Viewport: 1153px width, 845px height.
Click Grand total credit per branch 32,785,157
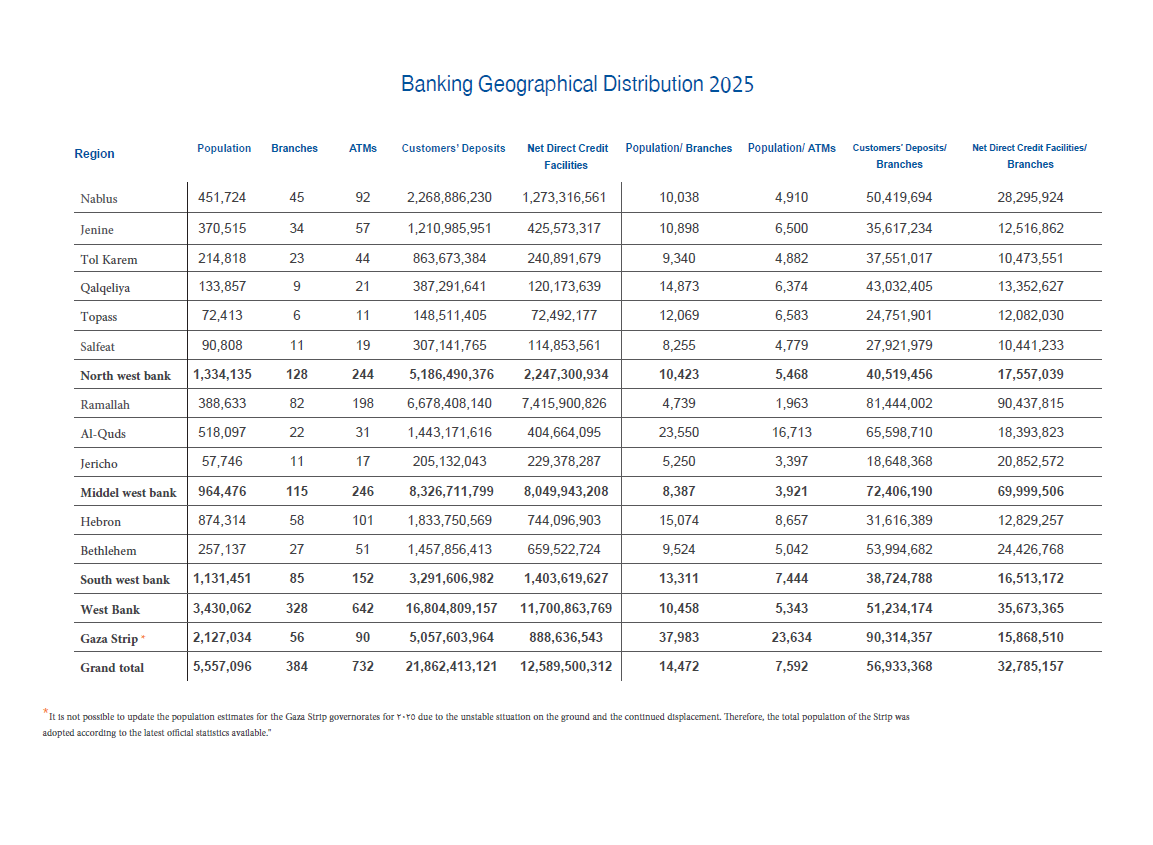tap(1030, 666)
